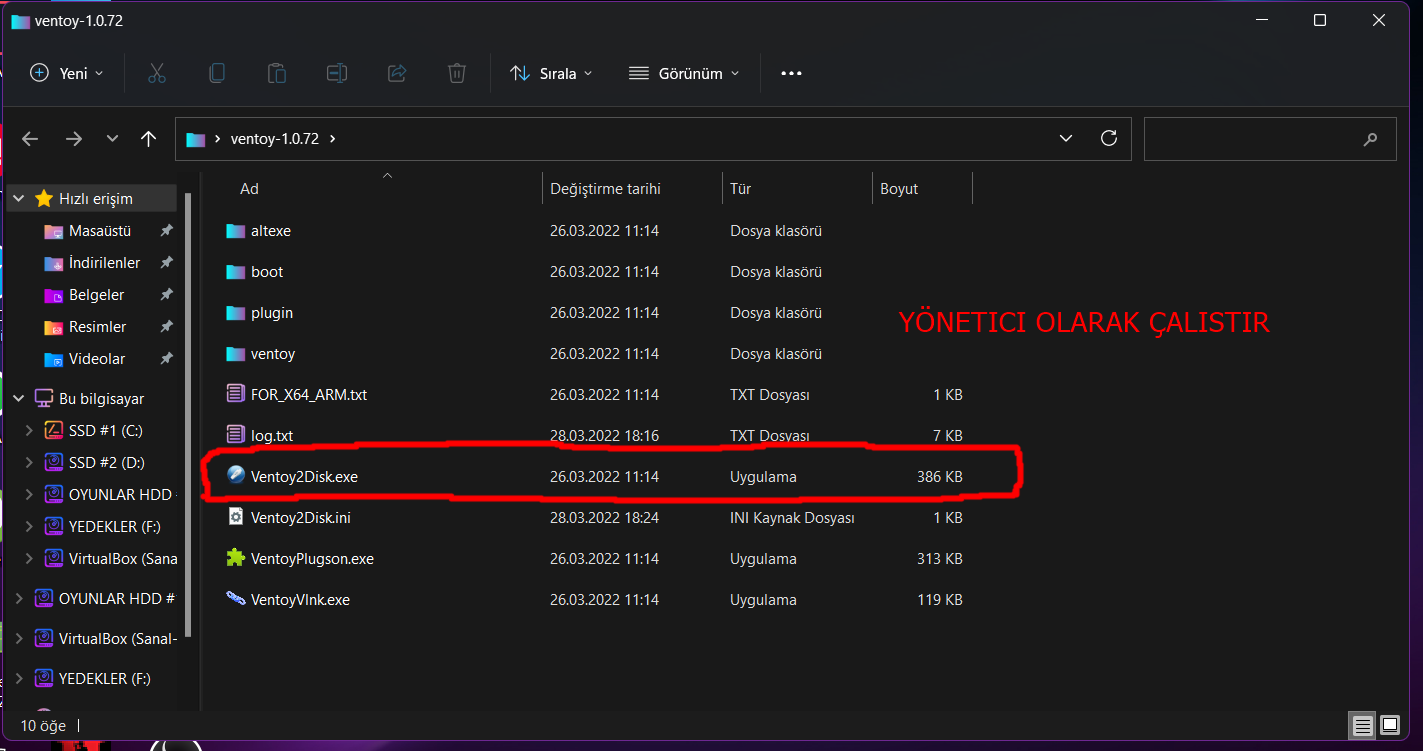This screenshot has width=1423, height=751.
Task: Go back with the left arrow
Action: pyautogui.click(x=30, y=139)
